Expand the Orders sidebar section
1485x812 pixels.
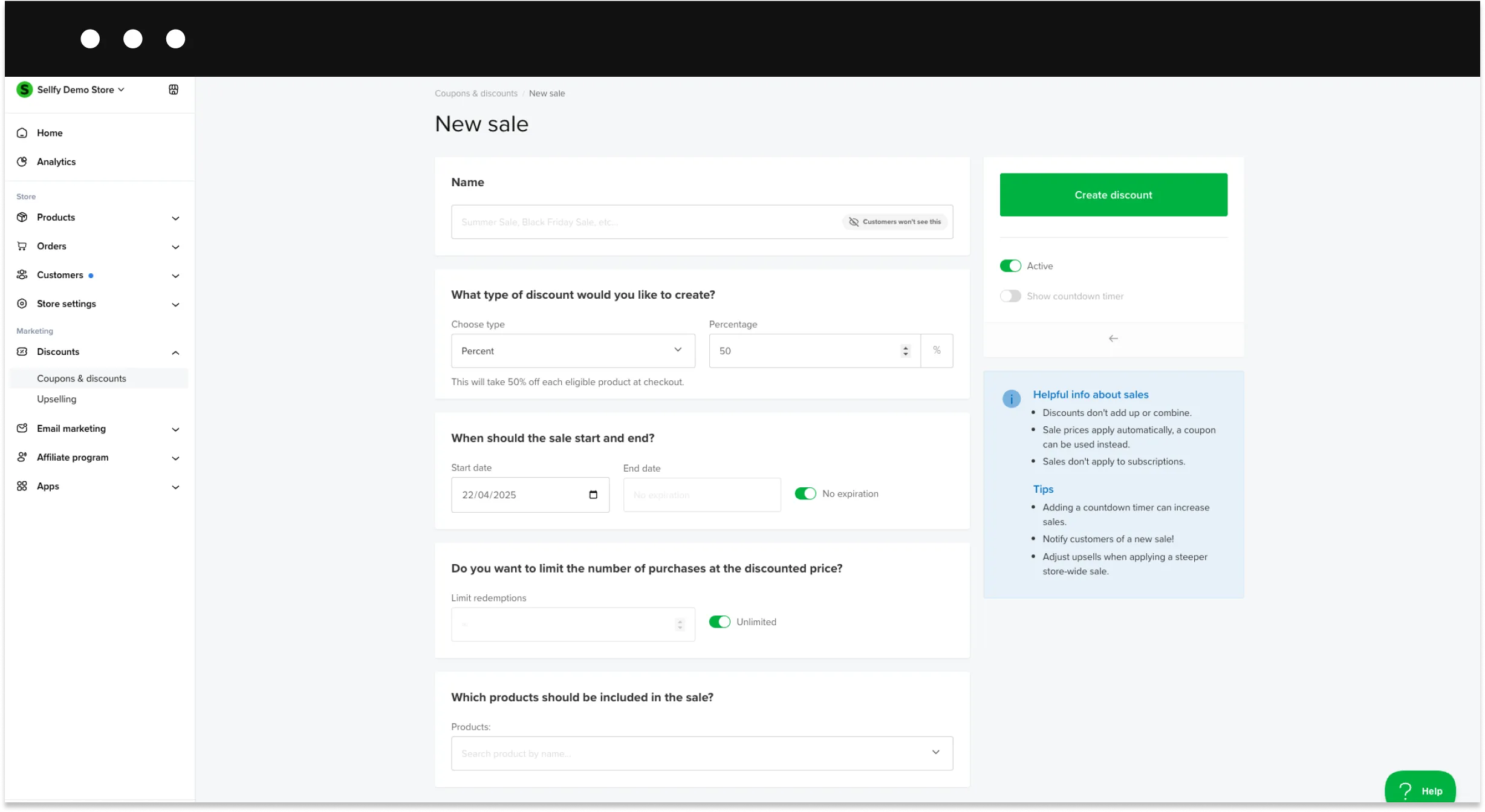(x=175, y=247)
